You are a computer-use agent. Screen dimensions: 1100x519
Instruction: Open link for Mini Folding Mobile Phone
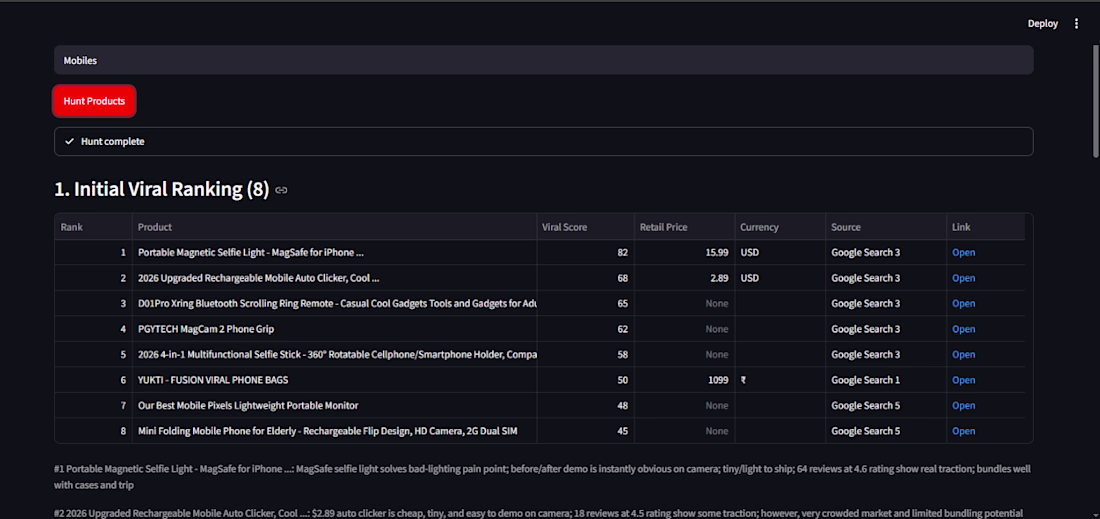pyautogui.click(x=963, y=431)
